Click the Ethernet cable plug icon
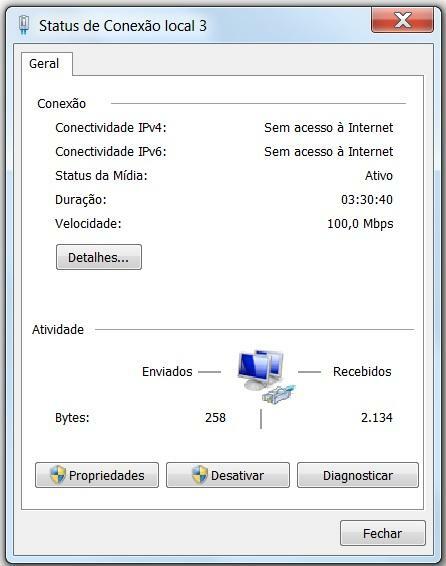 pos(279,393)
